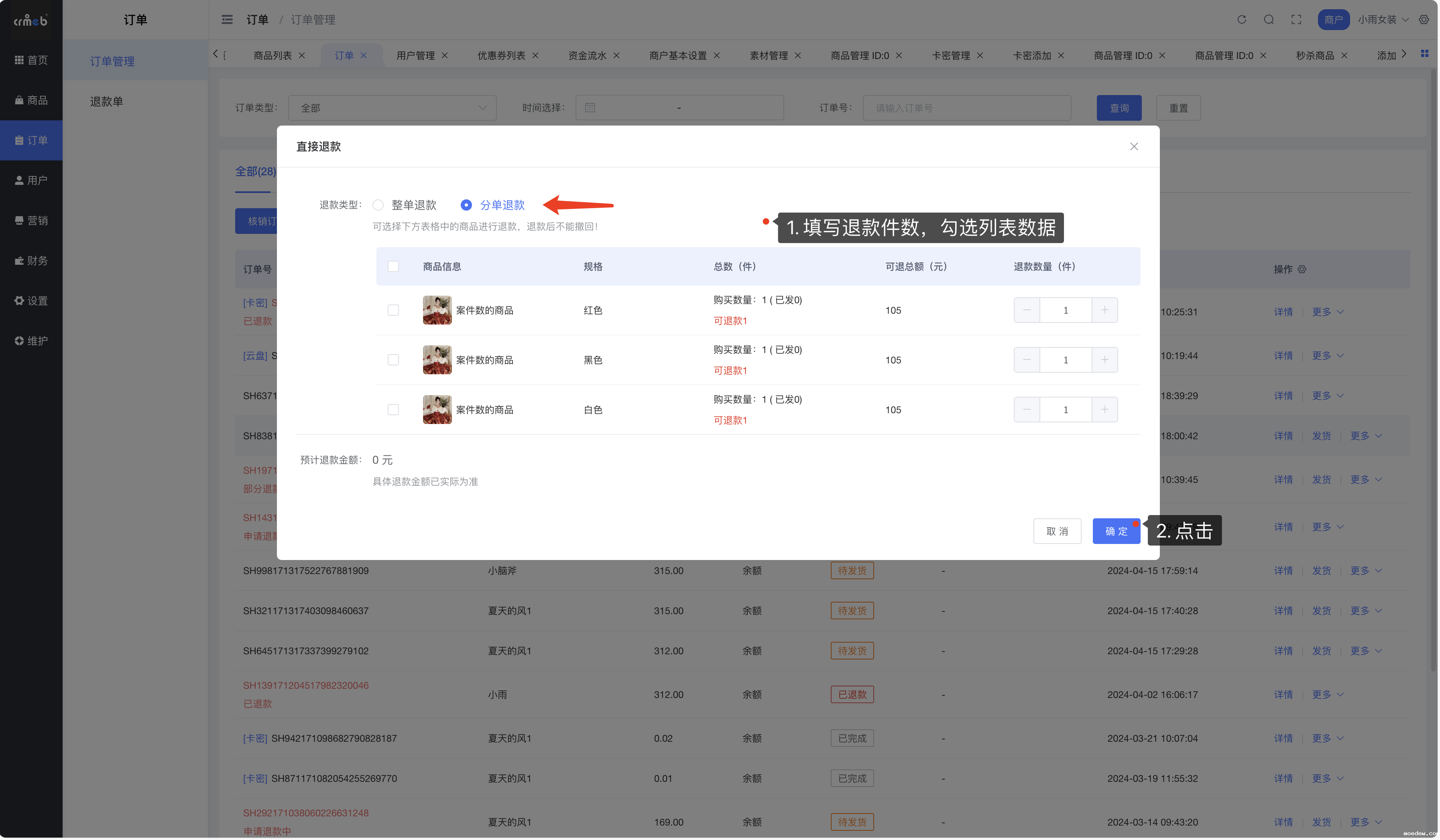Viewport: 1440px width, 840px height.
Task: Toggle fullscreen with the expand icon
Action: coord(1296,19)
